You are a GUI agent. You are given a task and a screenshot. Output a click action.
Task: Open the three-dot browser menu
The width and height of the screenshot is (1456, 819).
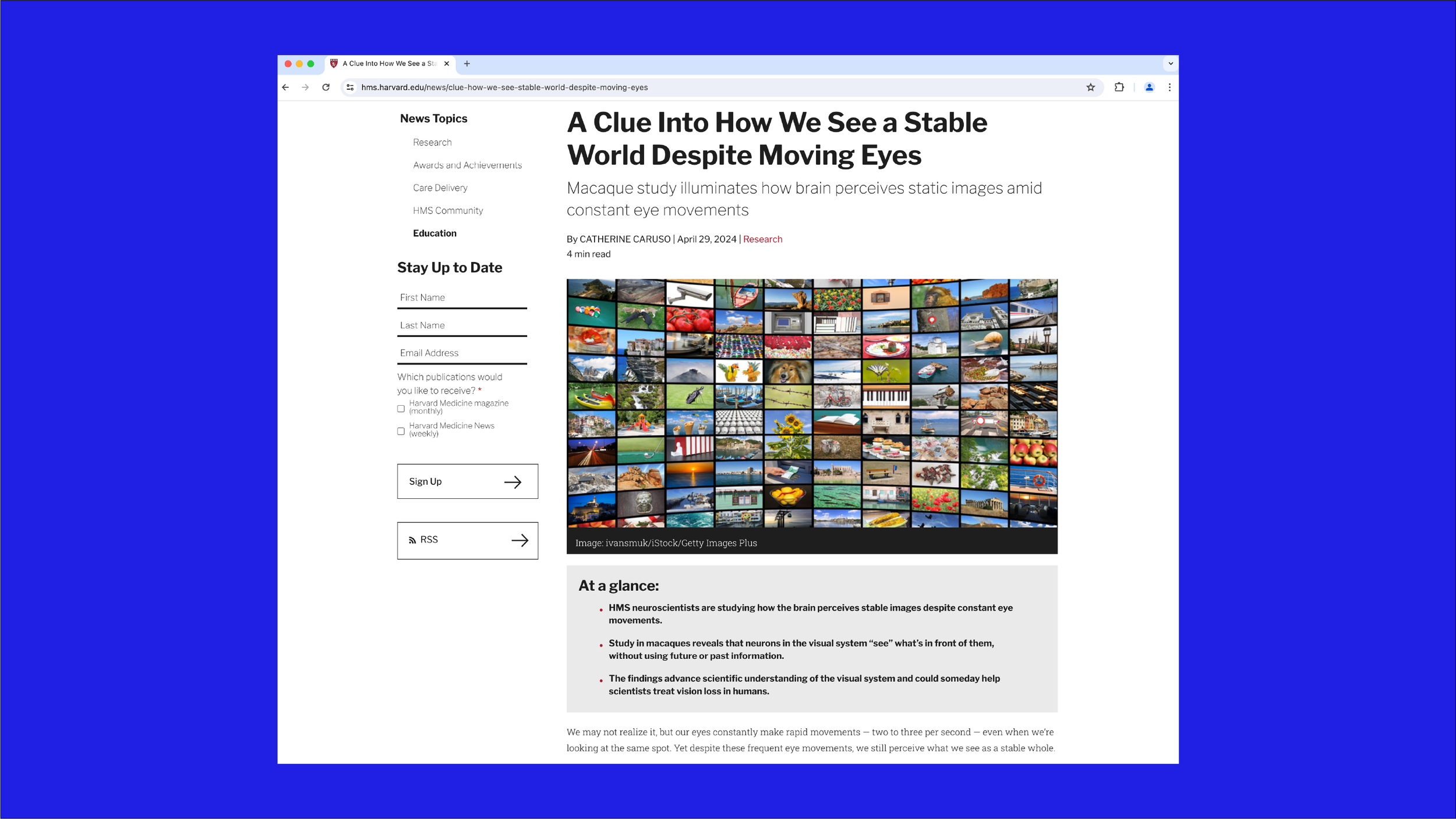coord(1169,87)
